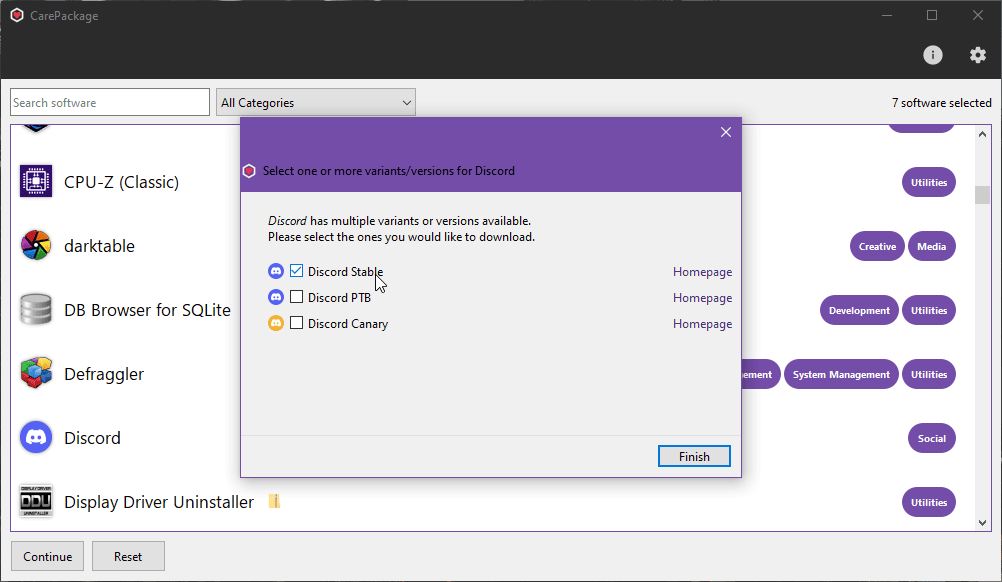The height and width of the screenshot is (582, 1002).
Task: Click the Social tag on Discord row
Action: 931,438
